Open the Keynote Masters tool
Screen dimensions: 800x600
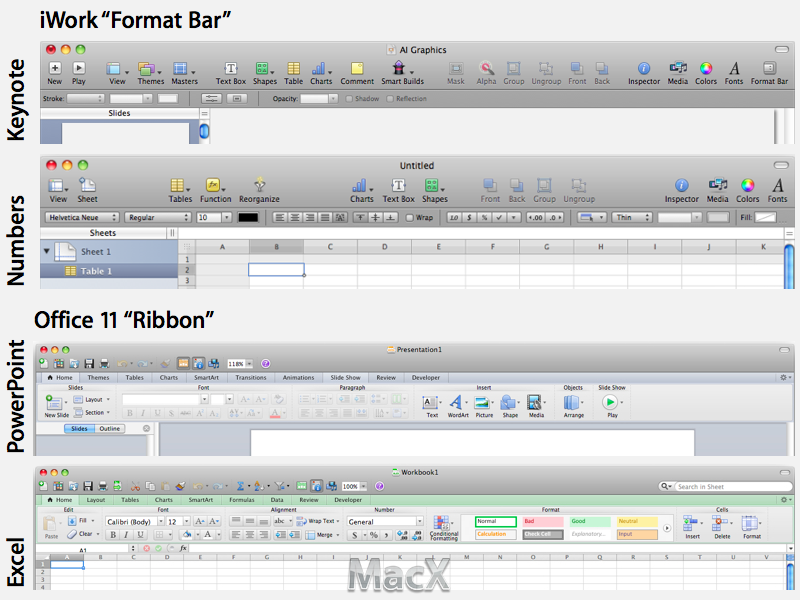(182, 69)
